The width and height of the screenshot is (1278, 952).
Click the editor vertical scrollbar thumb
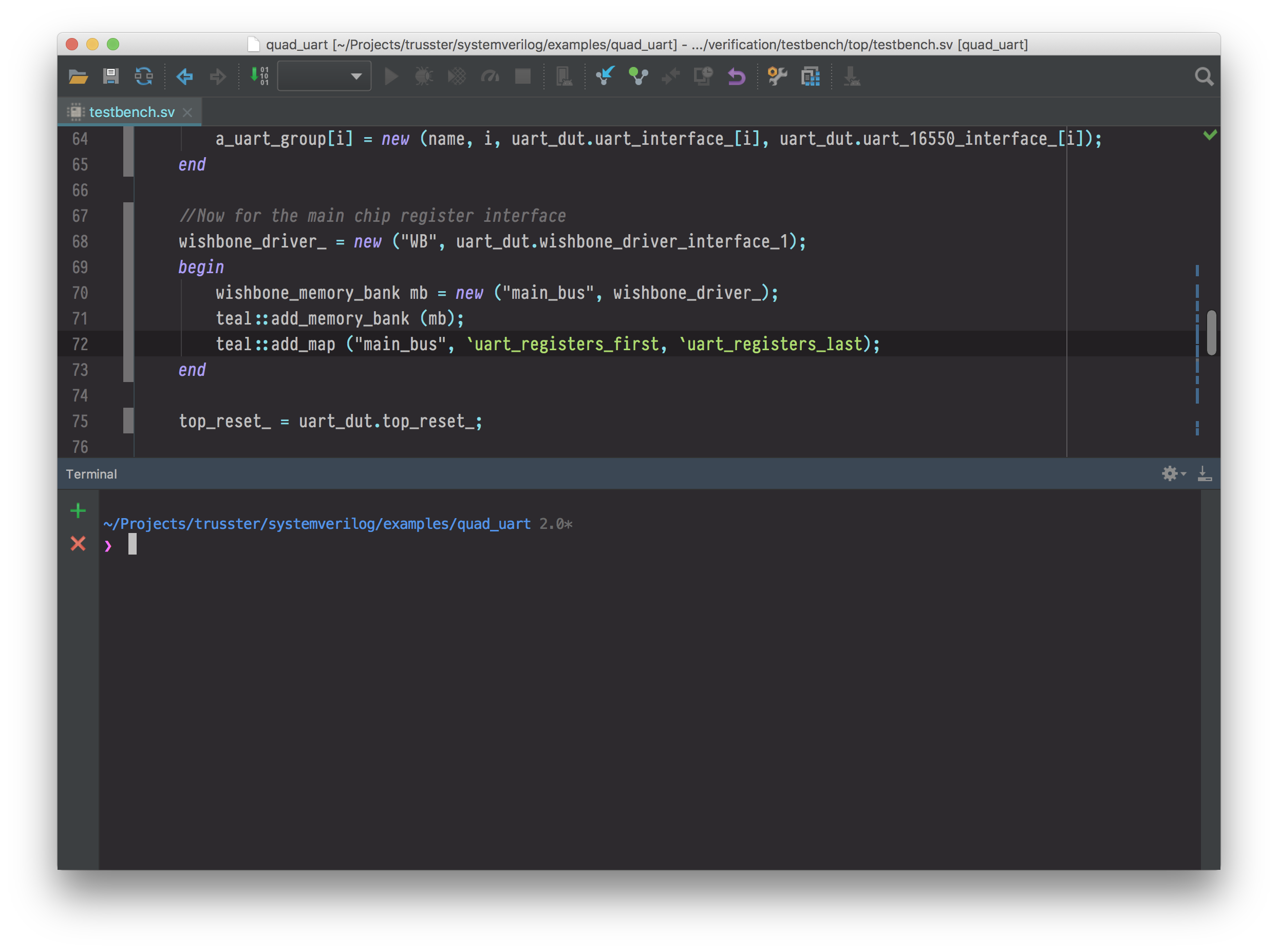1211,333
